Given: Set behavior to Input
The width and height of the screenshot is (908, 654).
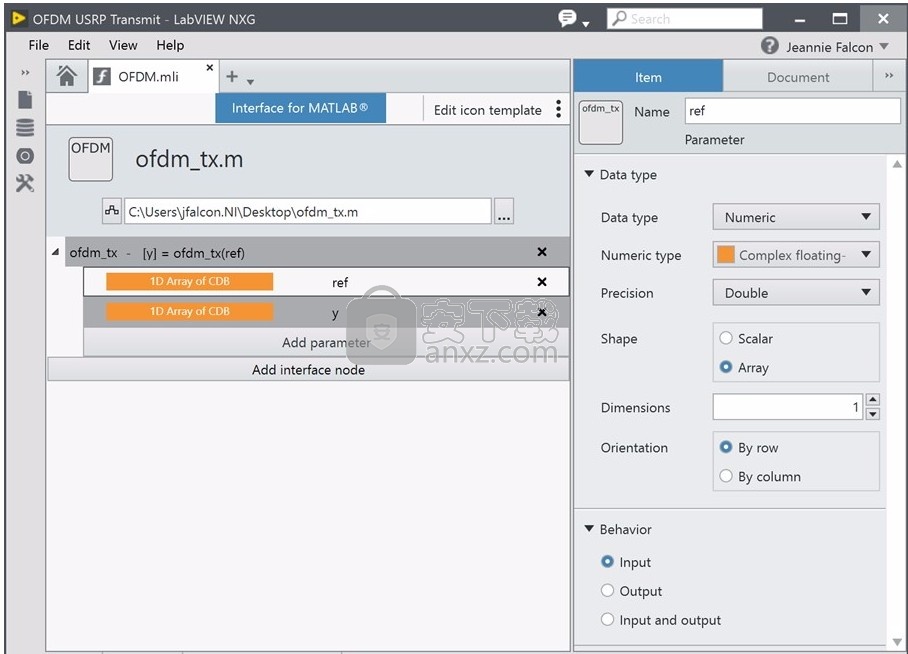Looking at the screenshot, I should pyautogui.click(x=607, y=562).
